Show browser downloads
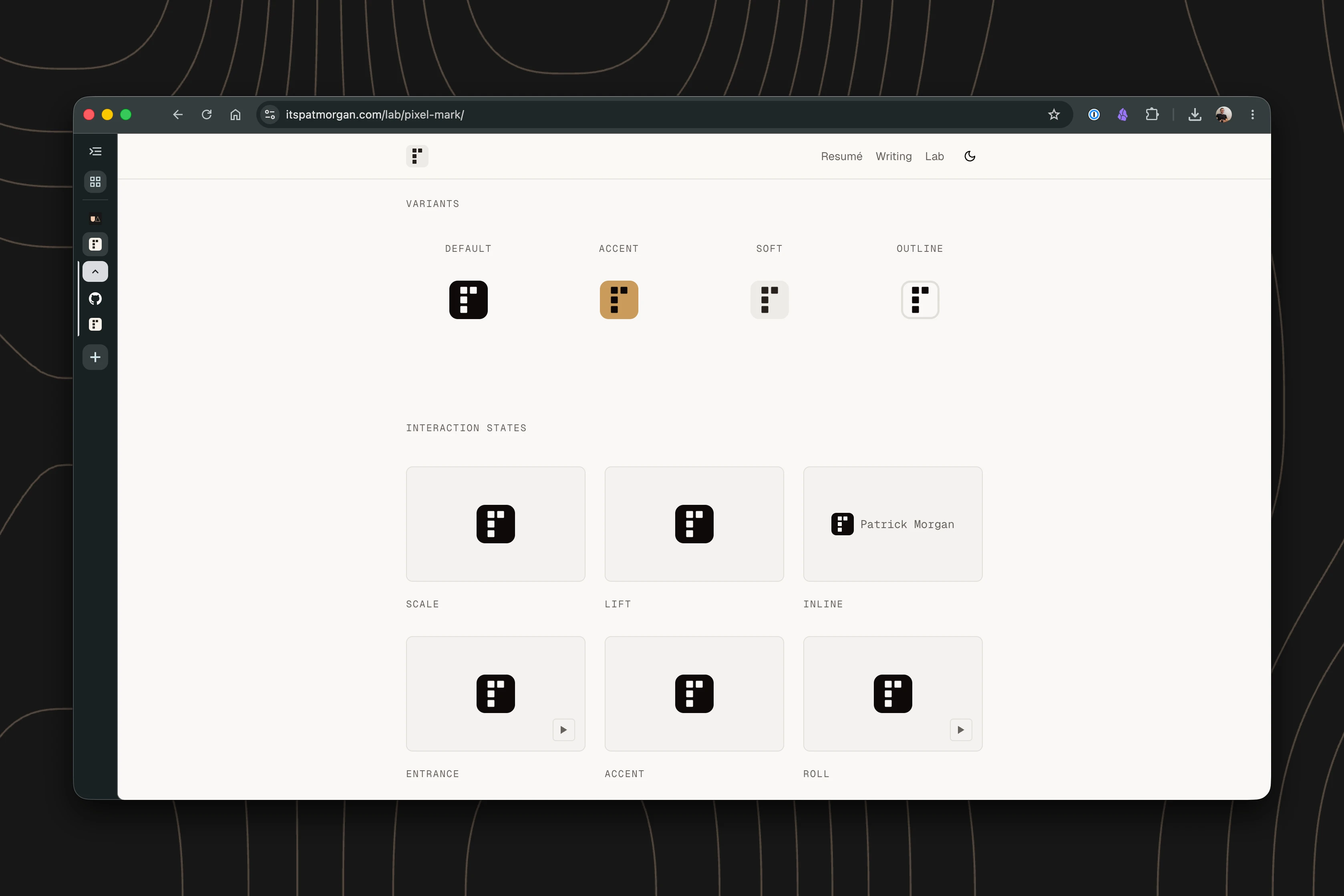The height and width of the screenshot is (896, 1344). [1194, 114]
